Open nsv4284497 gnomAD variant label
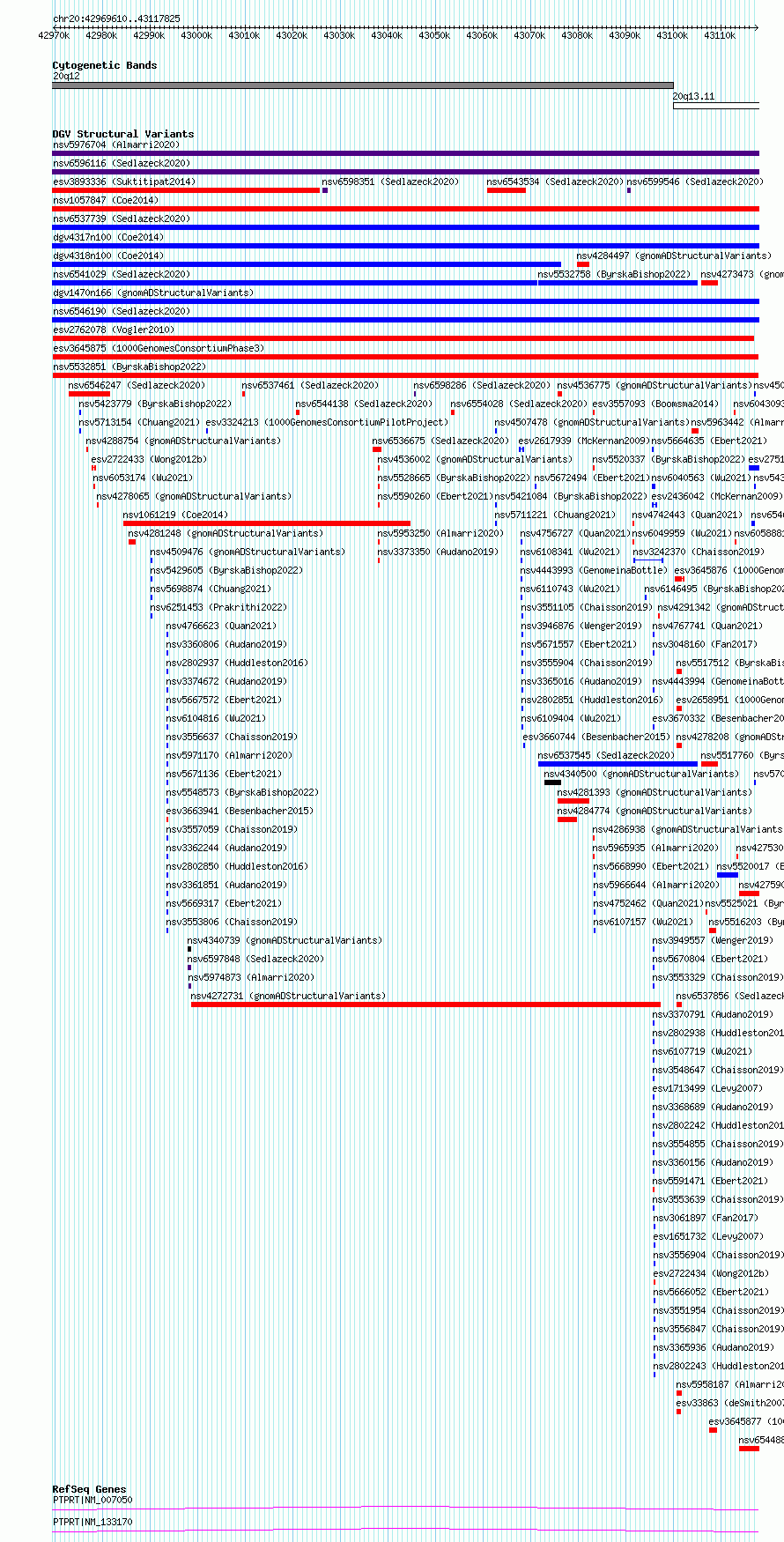Image resolution: width=784 pixels, height=1542 pixels. coord(674,256)
